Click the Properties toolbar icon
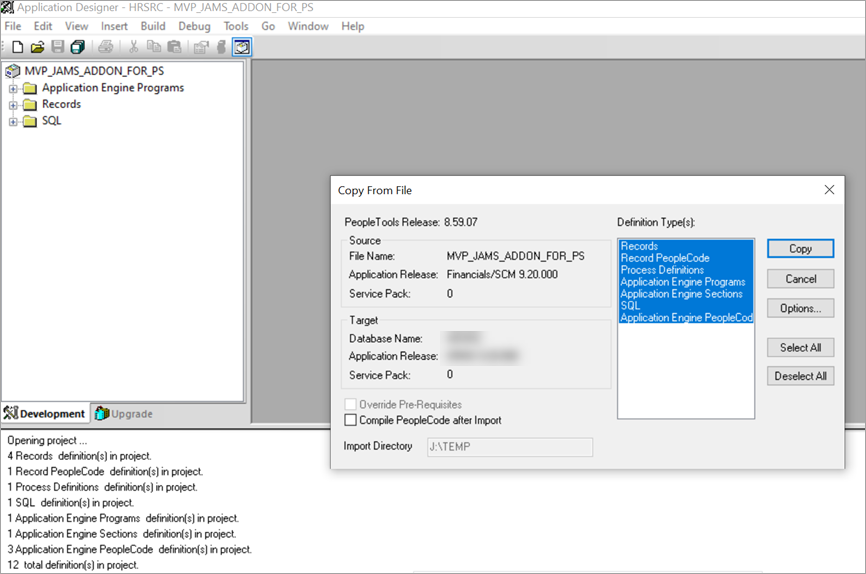 (x=201, y=47)
